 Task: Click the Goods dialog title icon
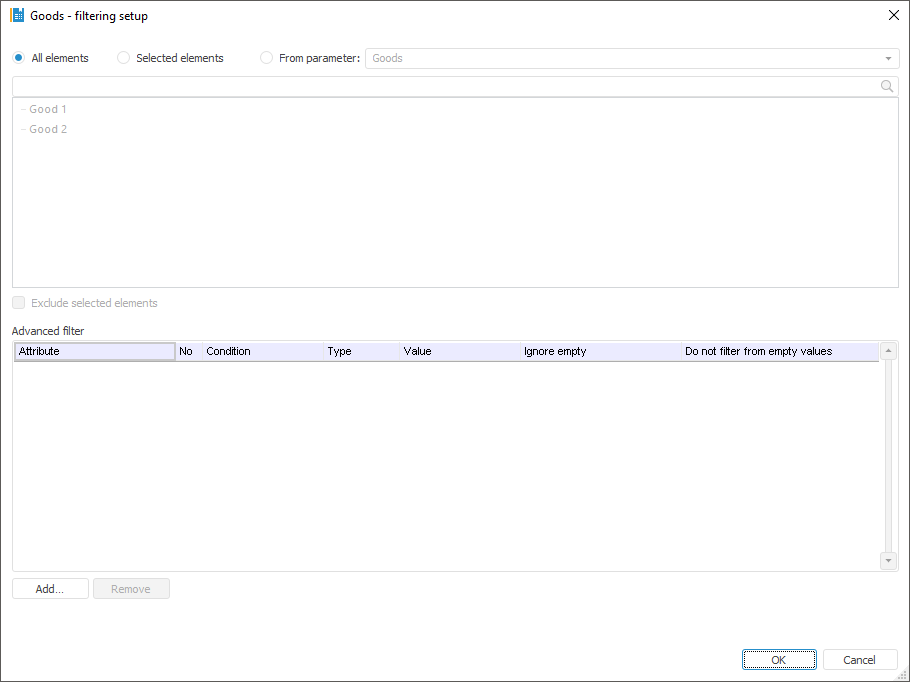(17, 16)
